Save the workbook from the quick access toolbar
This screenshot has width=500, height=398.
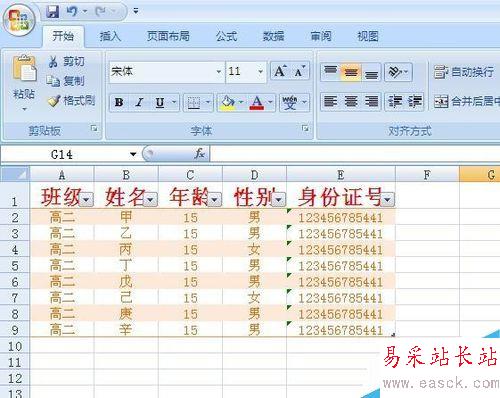(53, 12)
